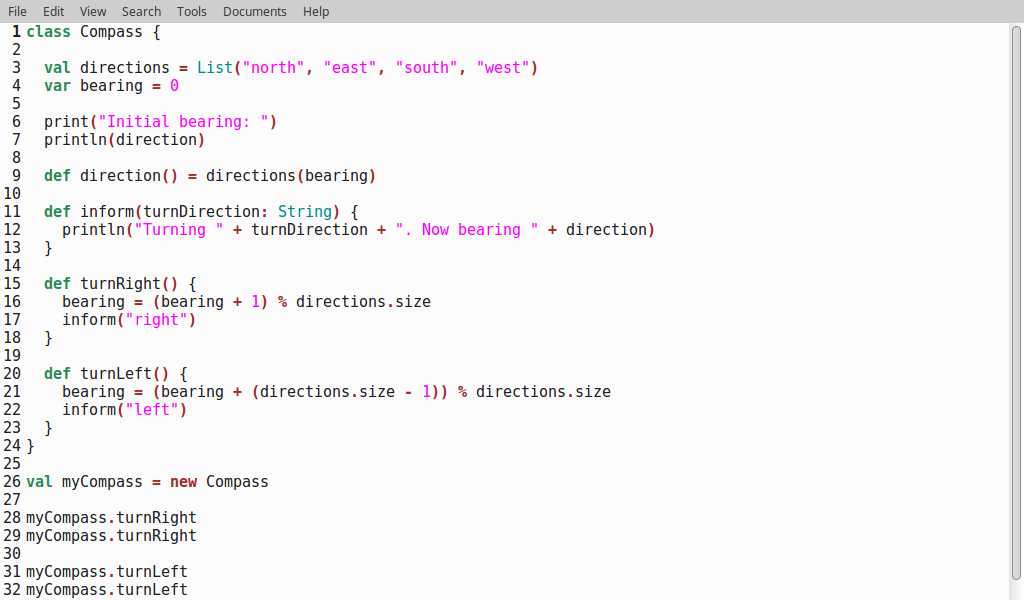The width and height of the screenshot is (1024, 600).
Task: Click Compass after the new keyword on line 26
Action: 236,481
